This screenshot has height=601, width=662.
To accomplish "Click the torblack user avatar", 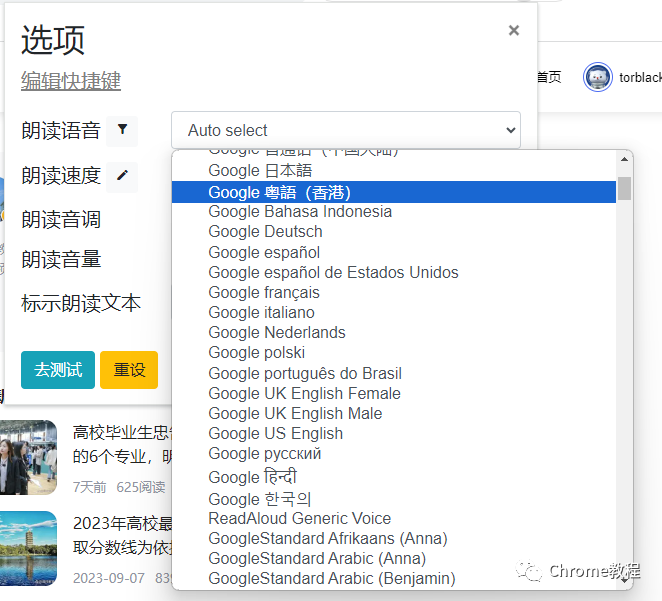I will point(597,77).
